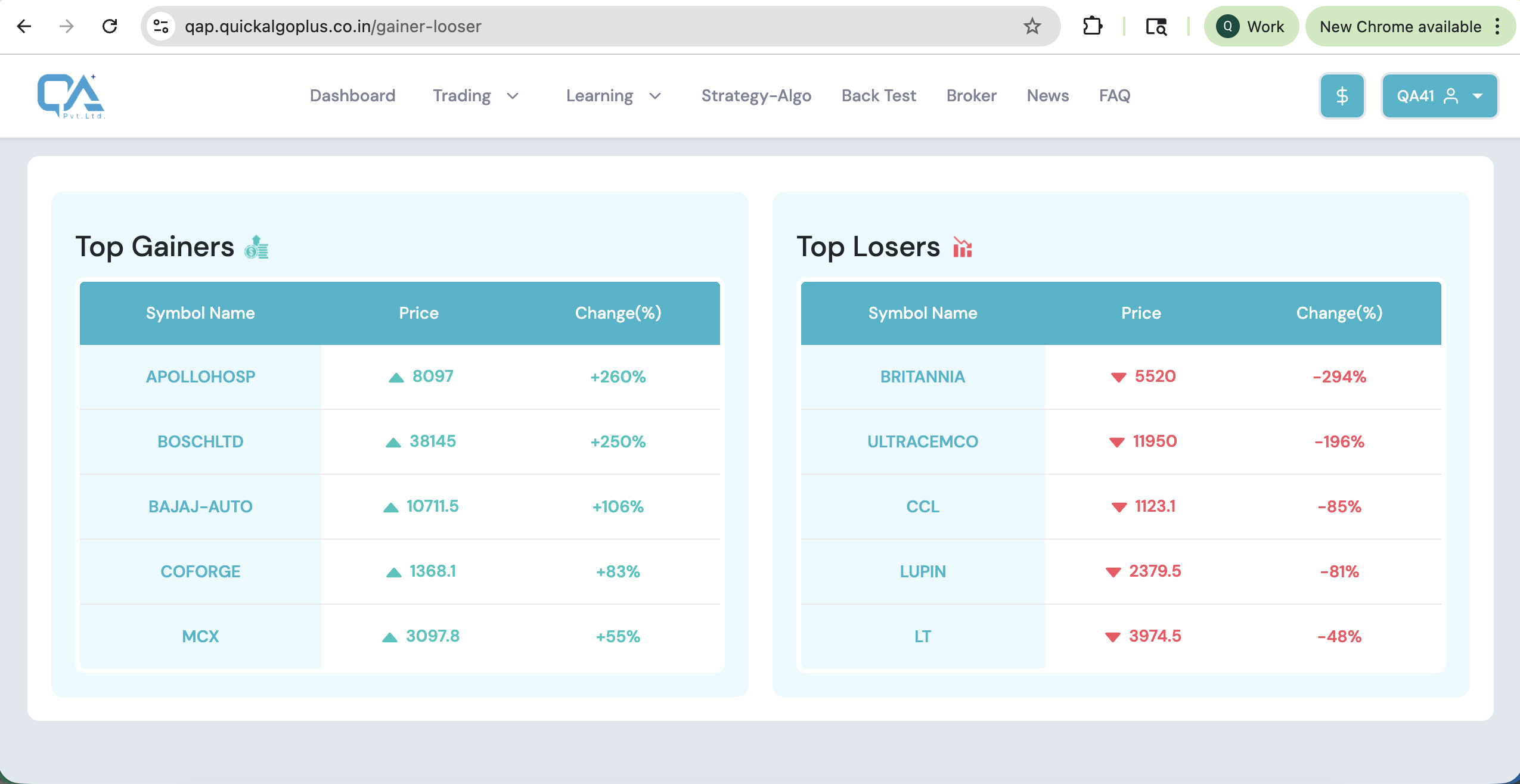Open site information icon in address bar
Image resolution: width=1520 pixels, height=784 pixels.
click(161, 26)
